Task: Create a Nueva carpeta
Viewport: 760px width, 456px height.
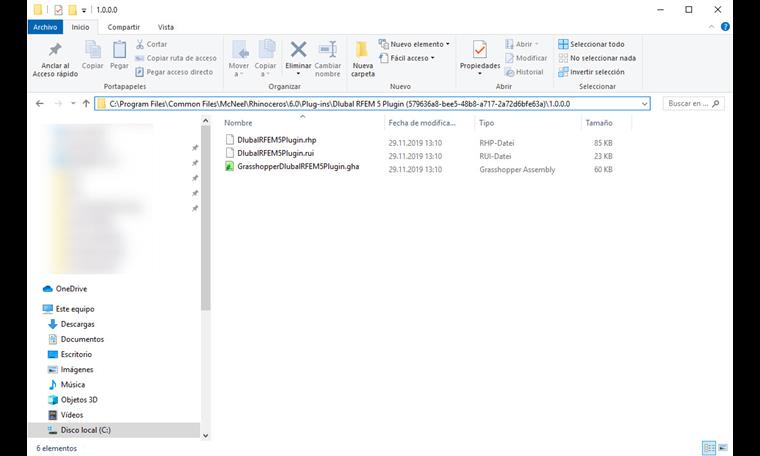Action: 363,59
